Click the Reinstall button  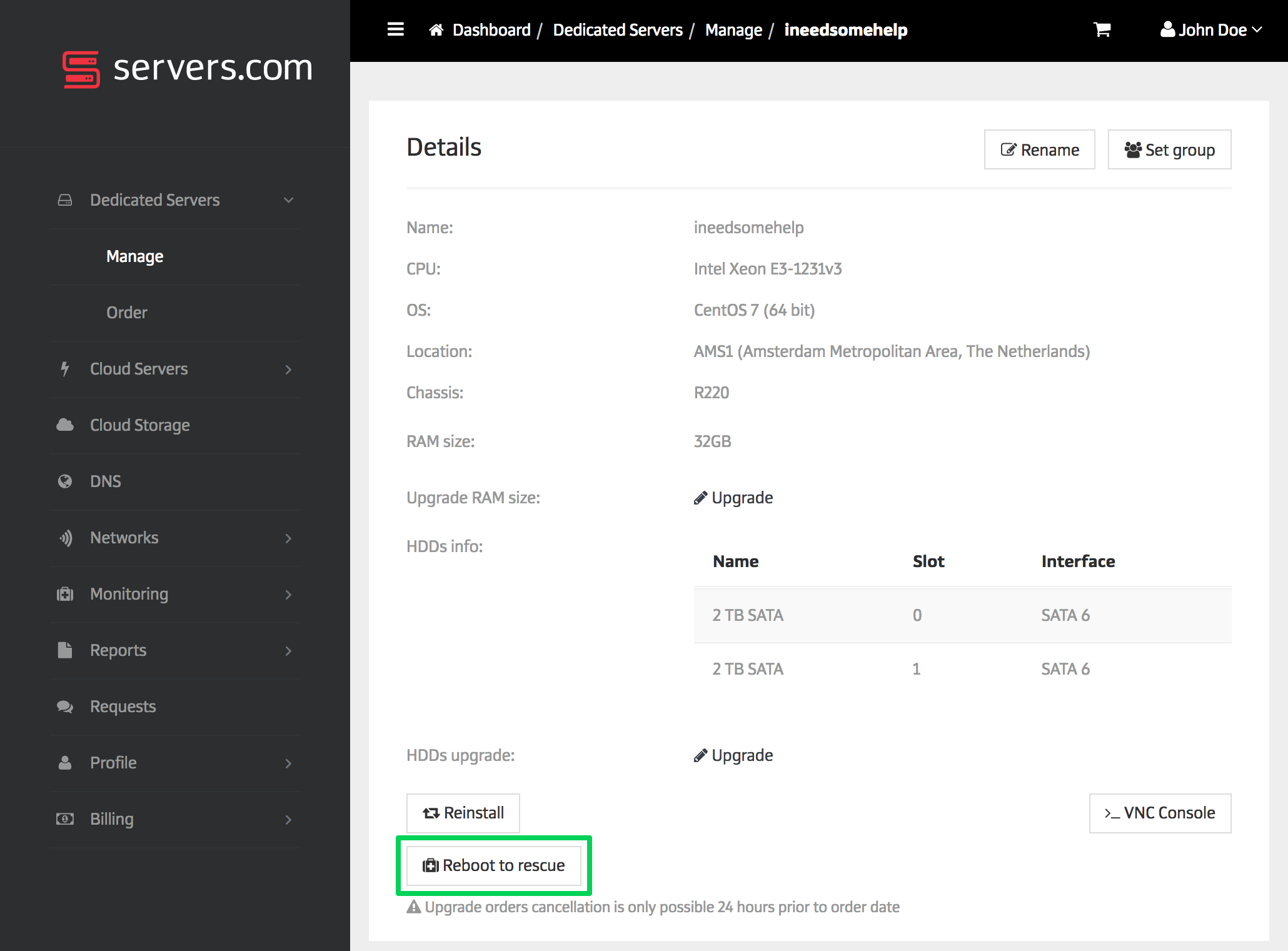[464, 812]
